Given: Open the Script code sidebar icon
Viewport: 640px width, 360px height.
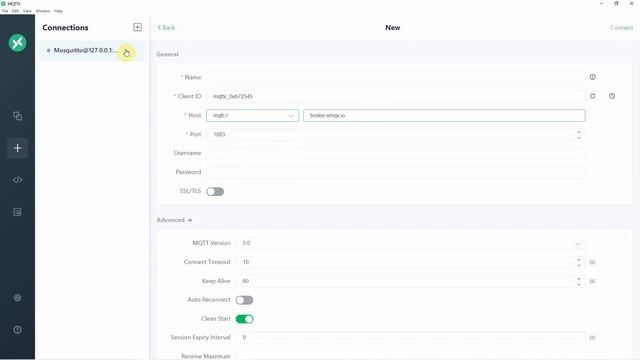Looking at the screenshot, I should tap(18, 180).
